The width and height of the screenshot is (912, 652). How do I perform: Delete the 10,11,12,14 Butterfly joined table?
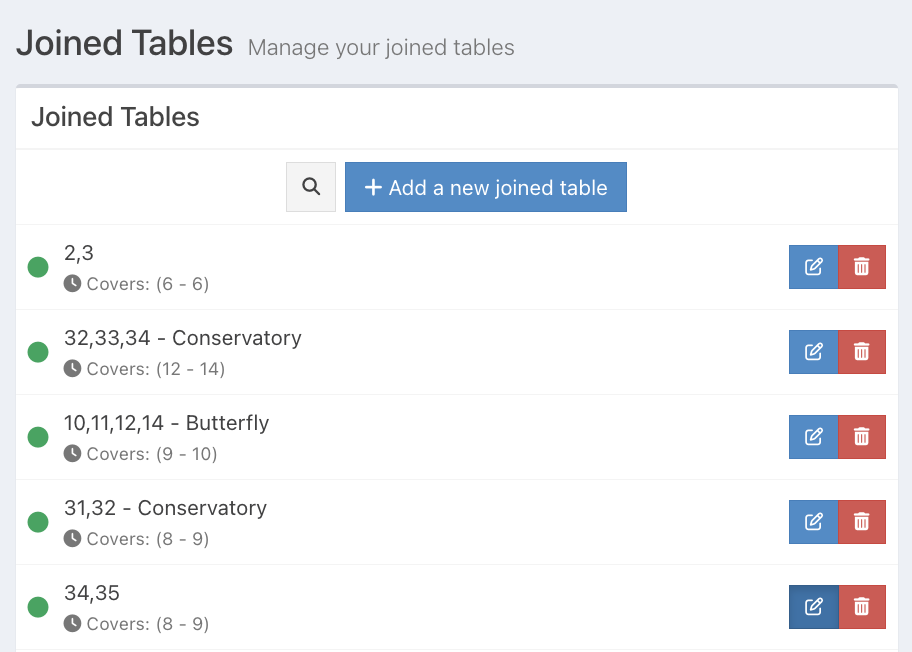click(x=861, y=437)
